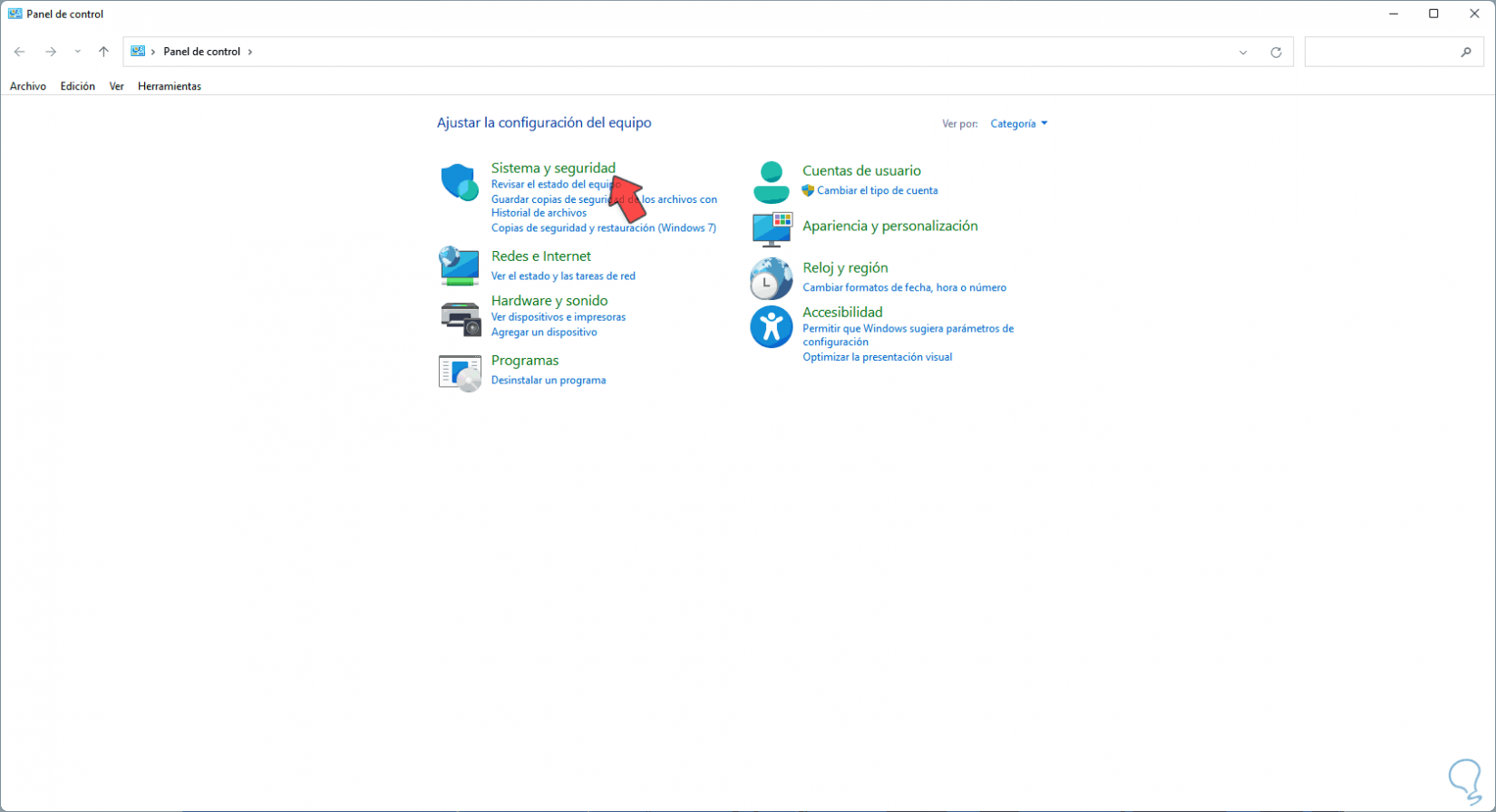
Task: Open the recent locations dropdown arrow
Action: (78, 52)
